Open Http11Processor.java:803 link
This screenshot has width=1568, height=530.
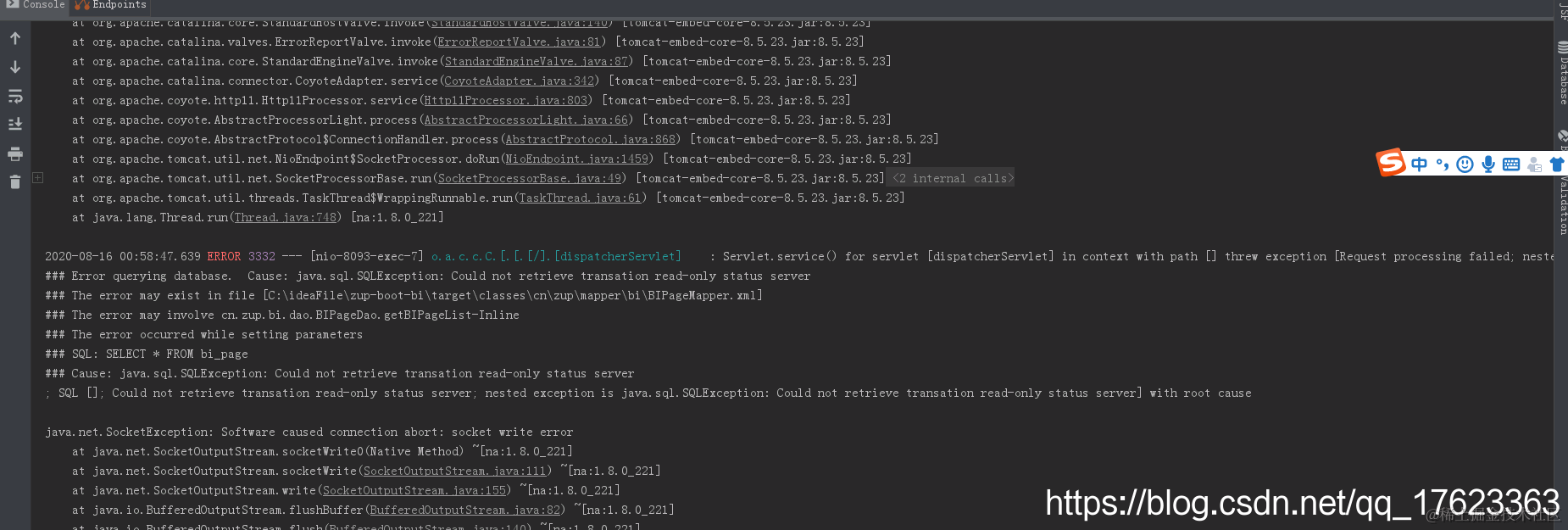pos(505,100)
